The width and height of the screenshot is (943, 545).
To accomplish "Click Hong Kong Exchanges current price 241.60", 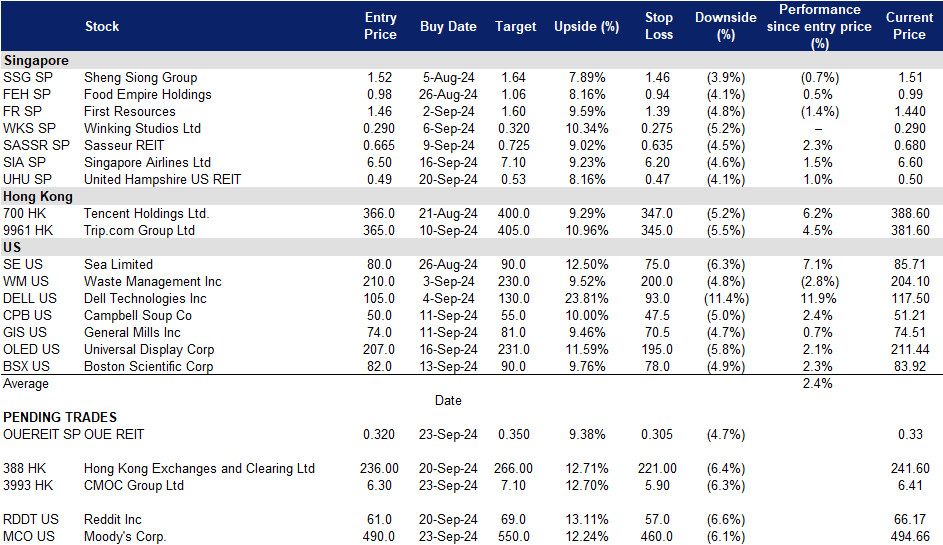I will click(910, 469).
